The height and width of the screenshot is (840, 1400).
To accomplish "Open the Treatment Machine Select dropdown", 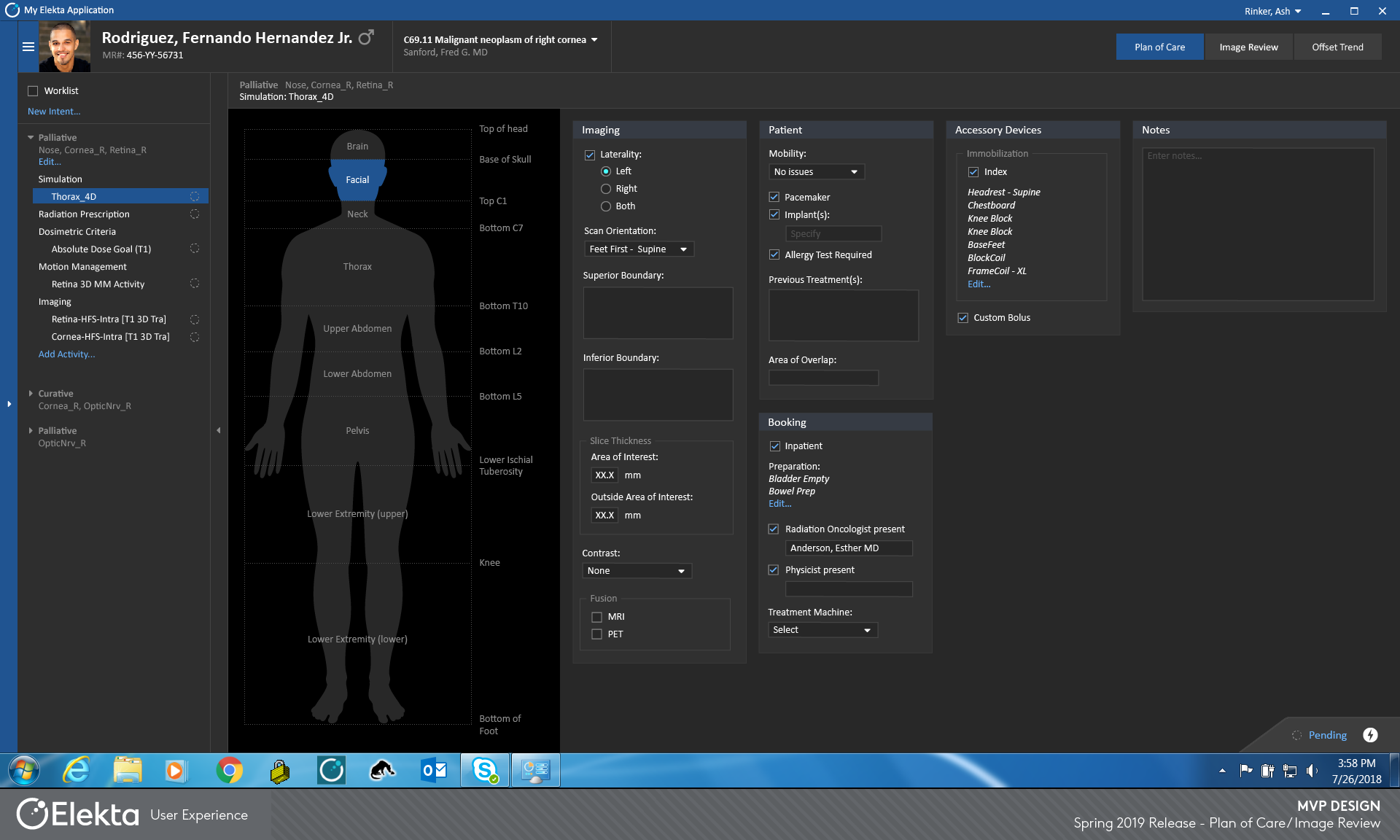I will coord(822,629).
